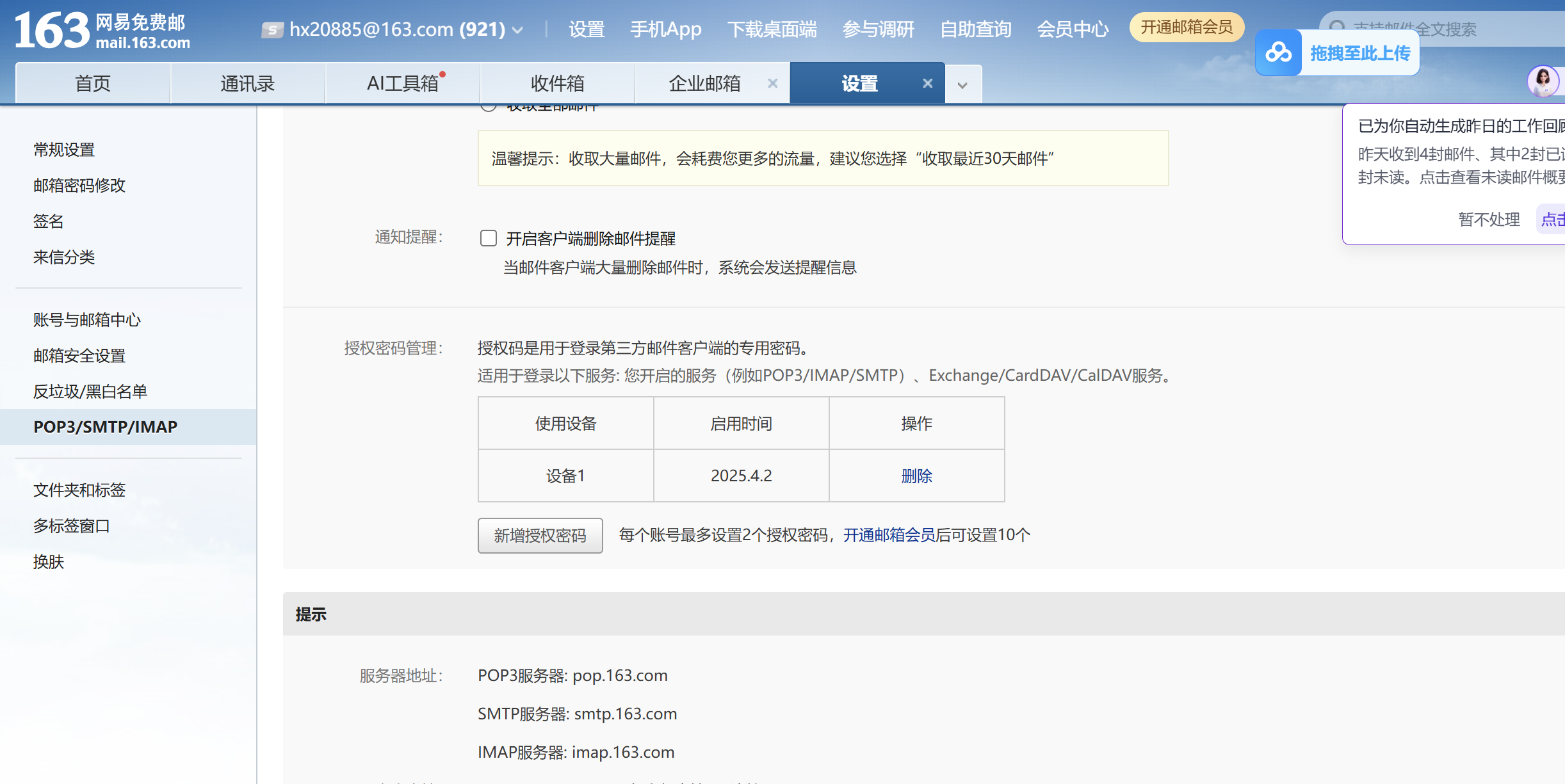Open the 手机App link
The width and height of the screenshot is (1565, 784).
pos(665,29)
